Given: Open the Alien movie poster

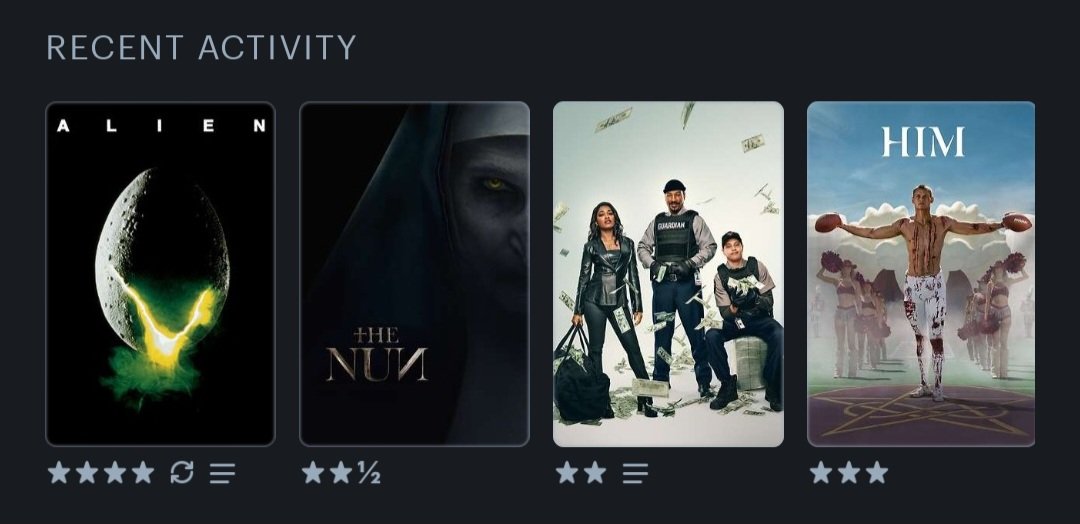Looking at the screenshot, I should point(160,274).
